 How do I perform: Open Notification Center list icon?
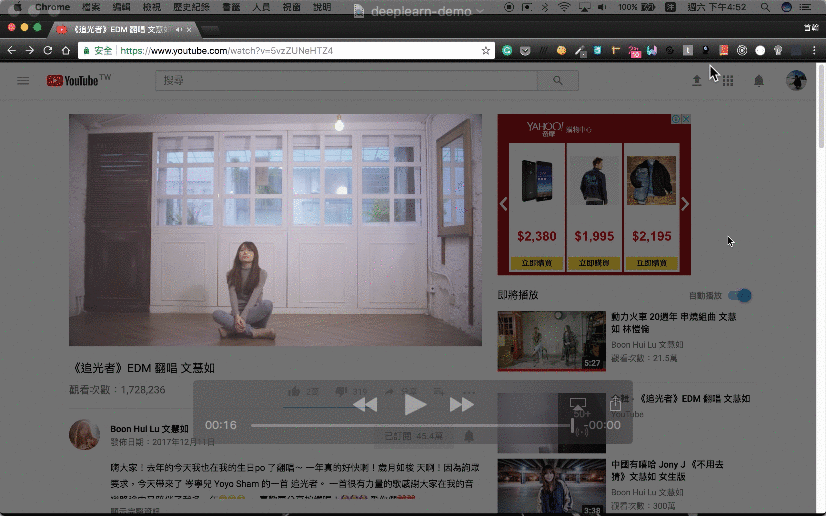pyautogui.click(x=805, y=7)
